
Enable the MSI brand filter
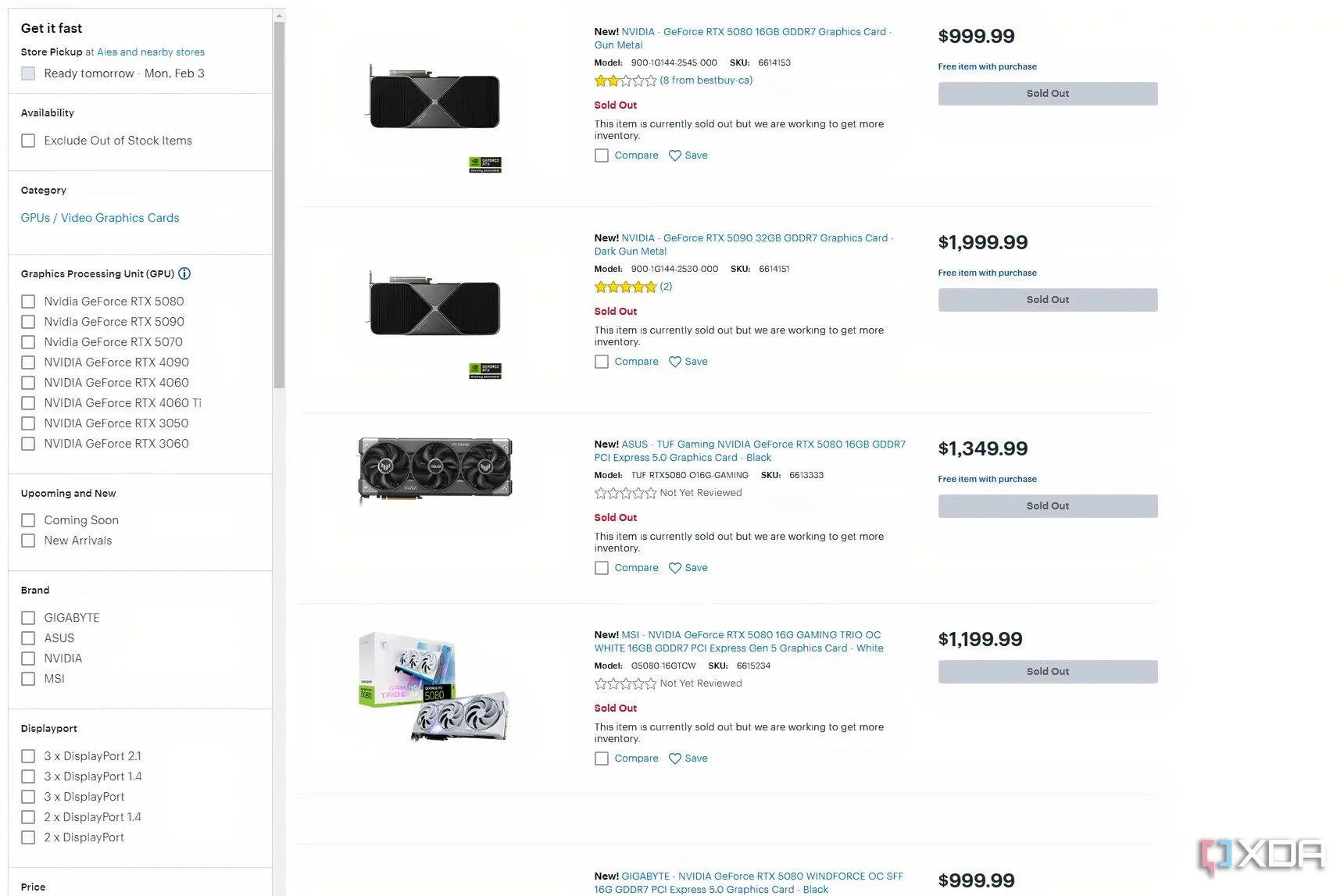point(28,679)
